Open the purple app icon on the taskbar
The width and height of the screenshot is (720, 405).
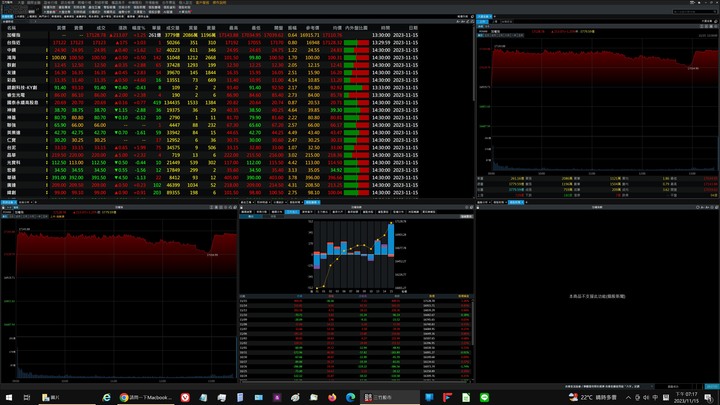[x=277, y=397]
